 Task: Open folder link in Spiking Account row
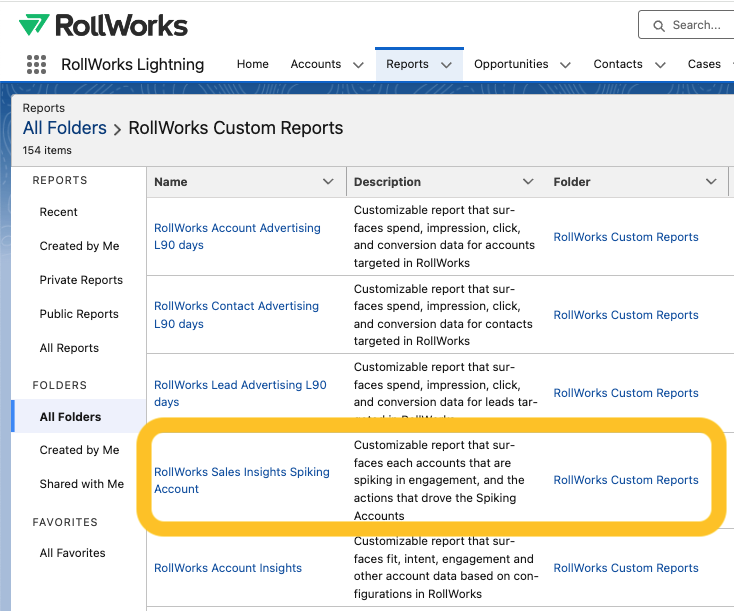coord(625,480)
